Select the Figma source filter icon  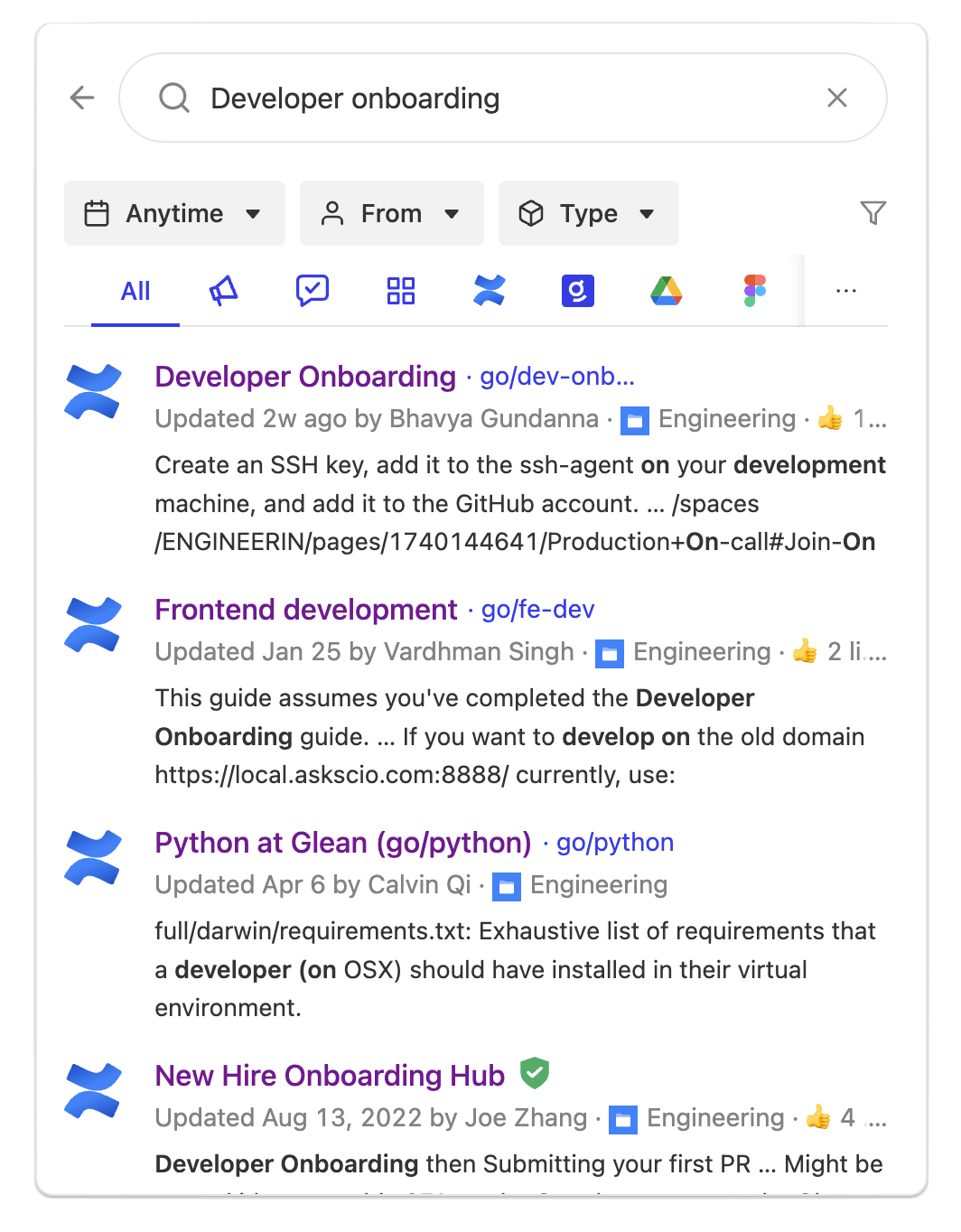[x=754, y=290]
